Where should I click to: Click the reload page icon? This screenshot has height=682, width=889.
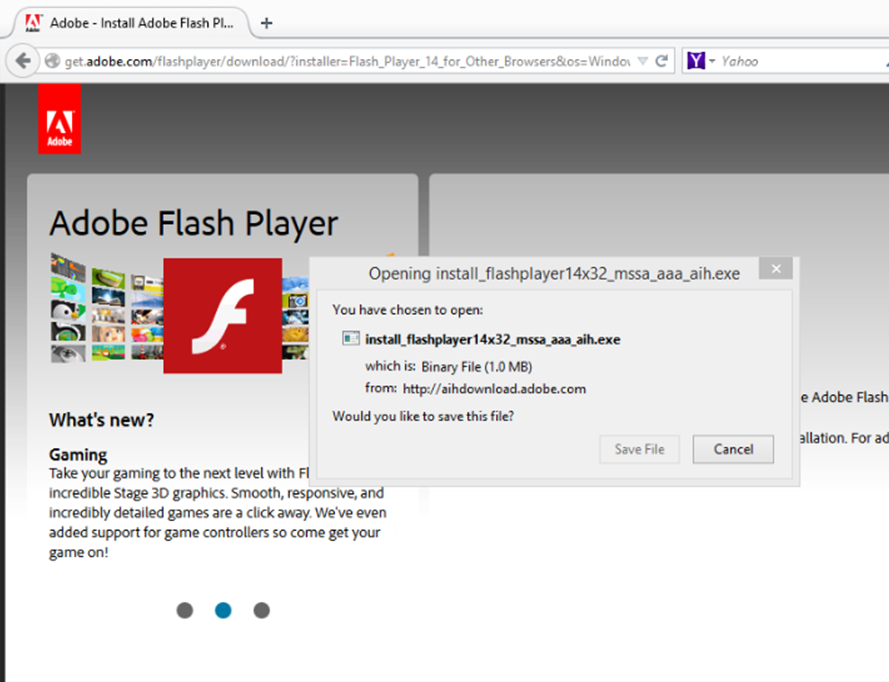(661, 61)
